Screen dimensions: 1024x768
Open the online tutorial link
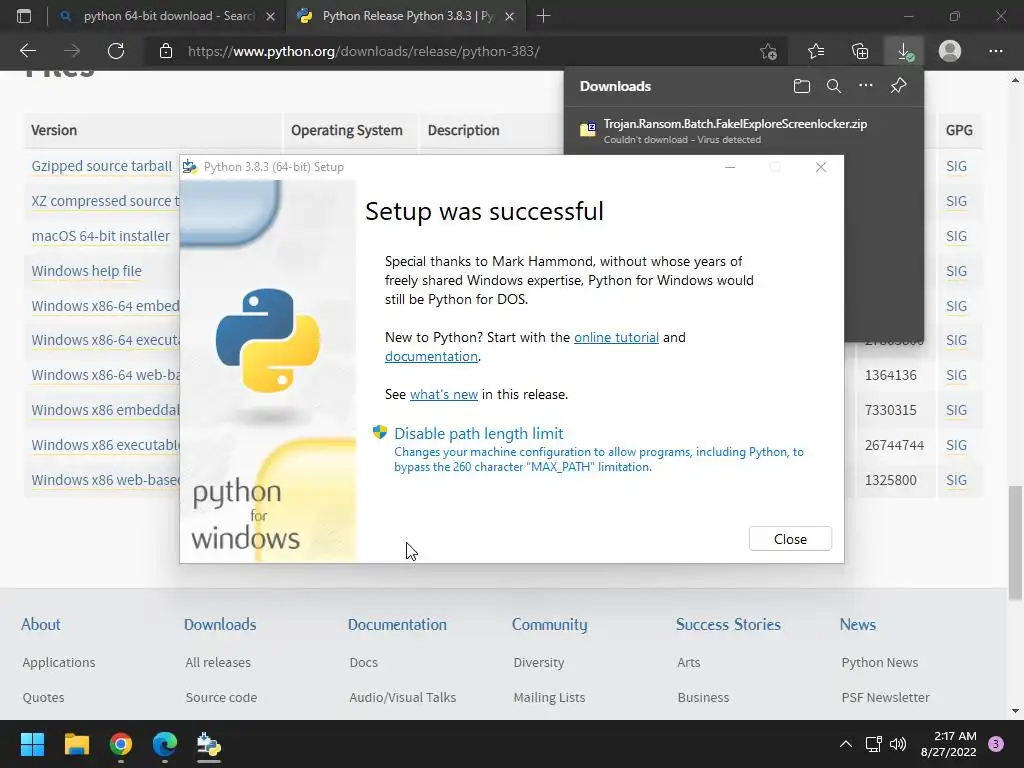pyautogui.click(x=616, y=337)
